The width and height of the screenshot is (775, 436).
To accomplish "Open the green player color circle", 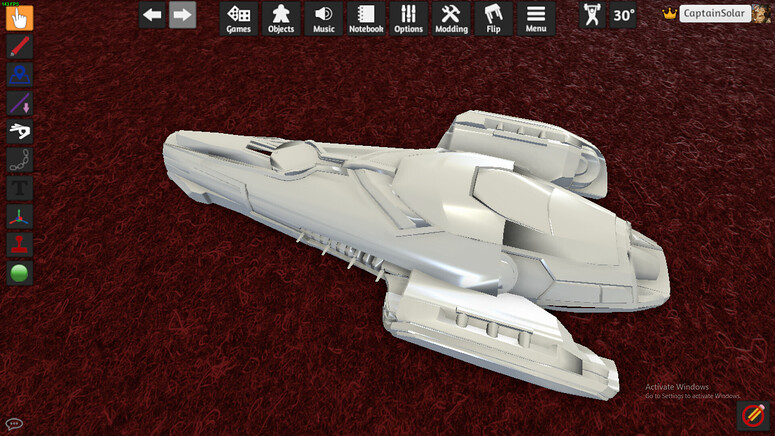I will click(x=19, y=273).
